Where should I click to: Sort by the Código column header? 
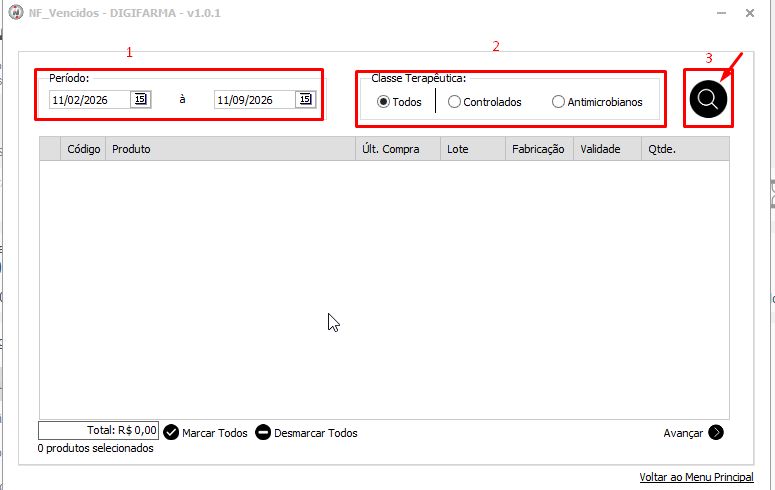(x=83, y=149)
